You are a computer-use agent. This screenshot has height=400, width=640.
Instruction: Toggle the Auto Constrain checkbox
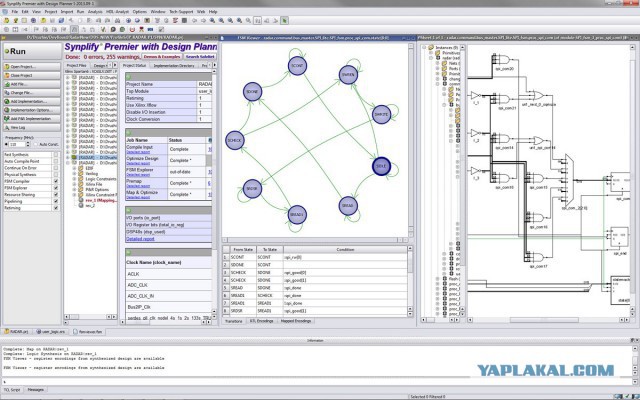(x=36, y=144)
